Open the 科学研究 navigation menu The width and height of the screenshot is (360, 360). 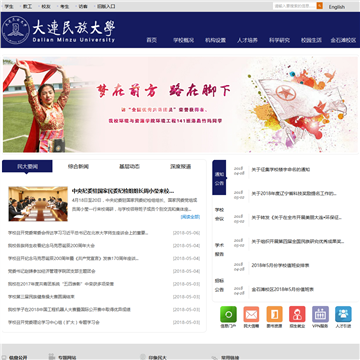279,40
